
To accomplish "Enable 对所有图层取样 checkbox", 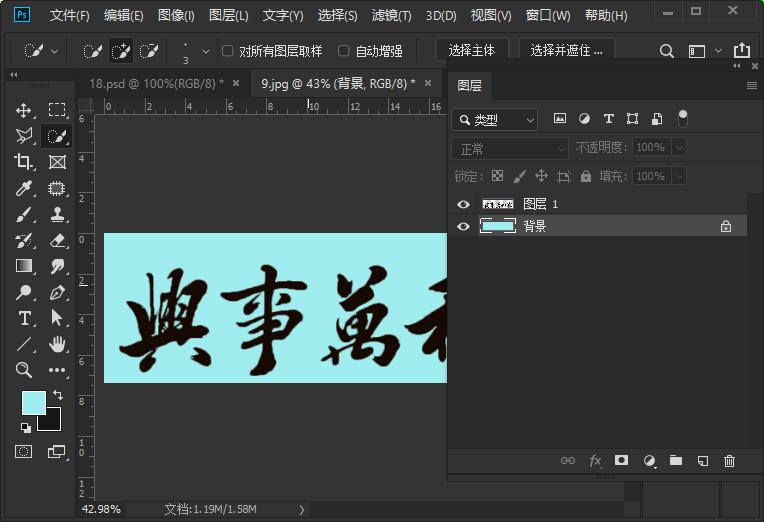I will 228,51.
